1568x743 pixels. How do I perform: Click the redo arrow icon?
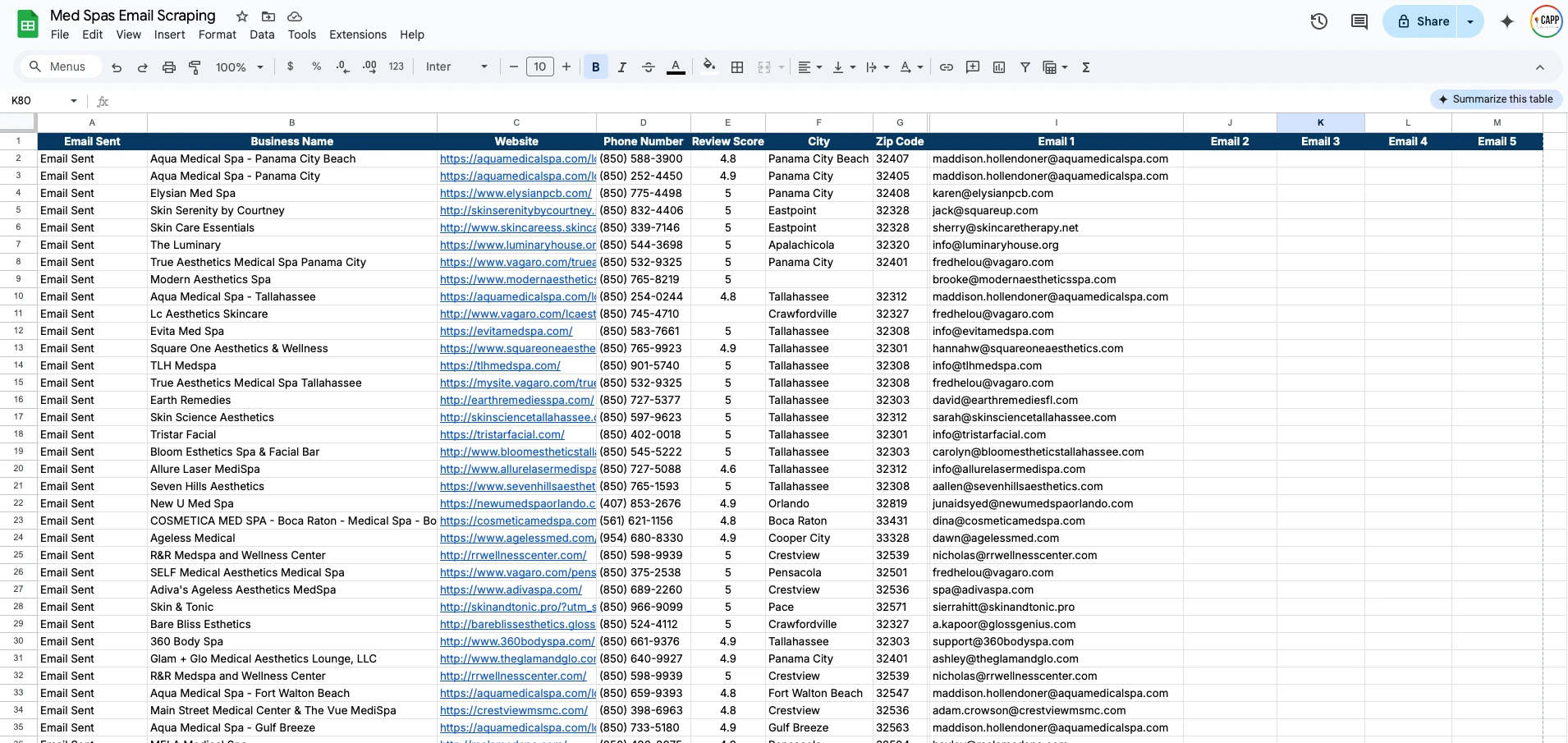(x=143, y=67)
